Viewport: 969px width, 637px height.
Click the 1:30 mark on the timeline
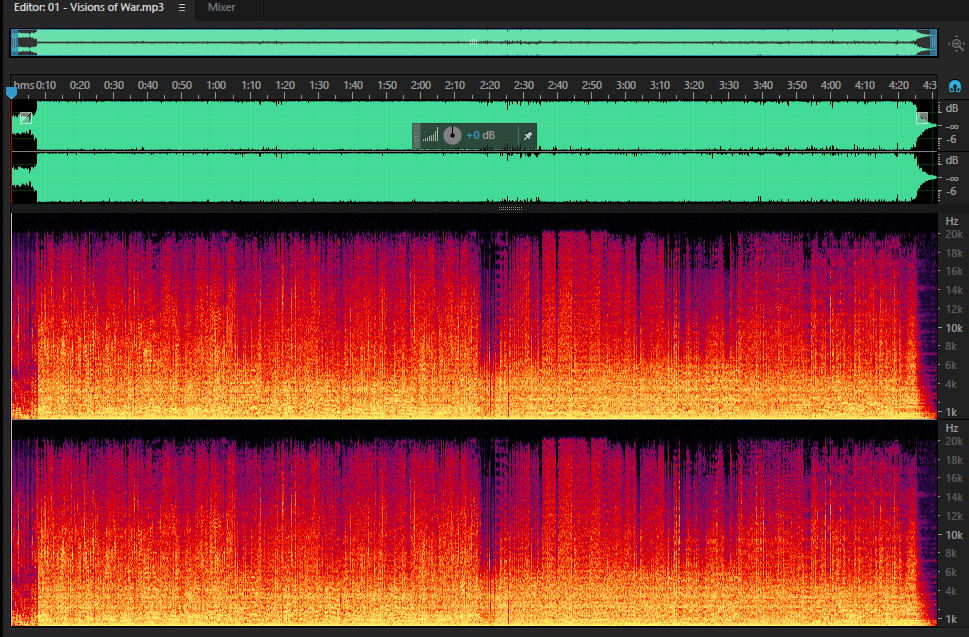pos(319,85)
